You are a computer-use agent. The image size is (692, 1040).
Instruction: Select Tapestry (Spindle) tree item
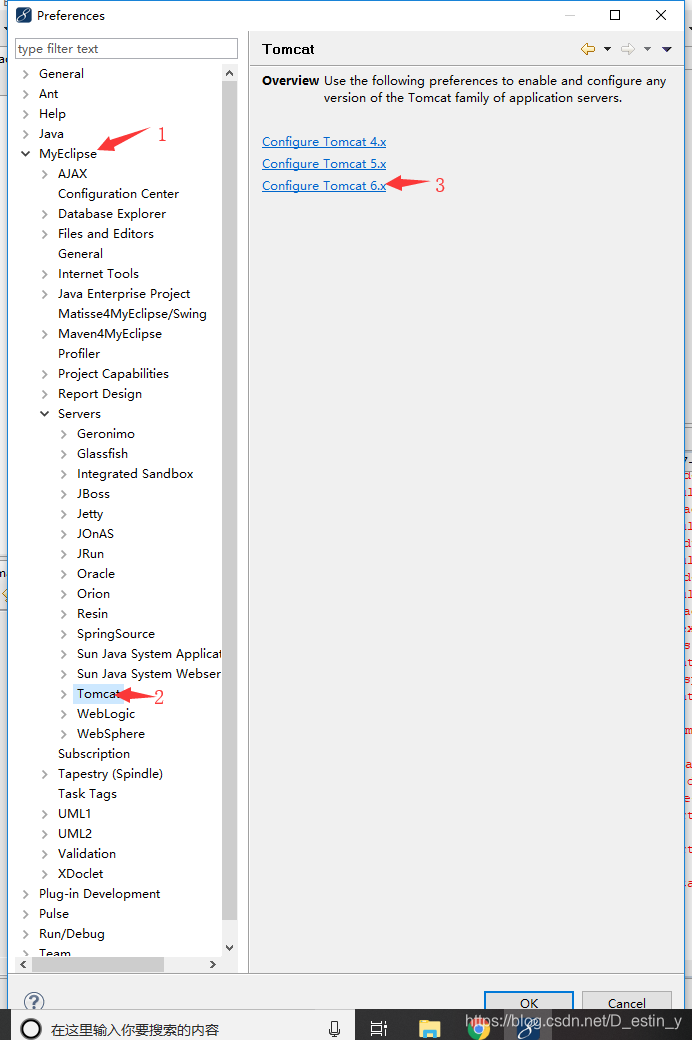click(x=110, y=773)
